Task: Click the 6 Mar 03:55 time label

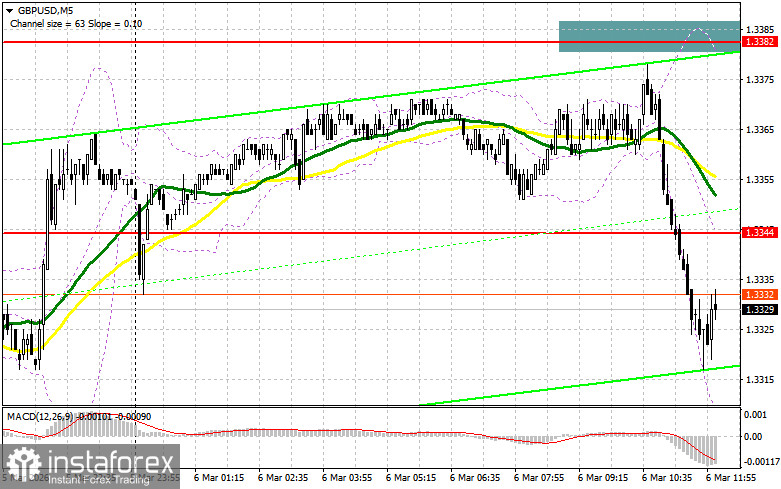Action: coord(347,478)
